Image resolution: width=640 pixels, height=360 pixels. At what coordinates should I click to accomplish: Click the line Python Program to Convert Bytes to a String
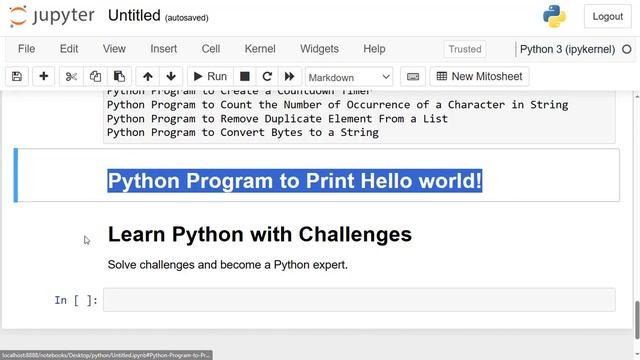click(243, 132)
